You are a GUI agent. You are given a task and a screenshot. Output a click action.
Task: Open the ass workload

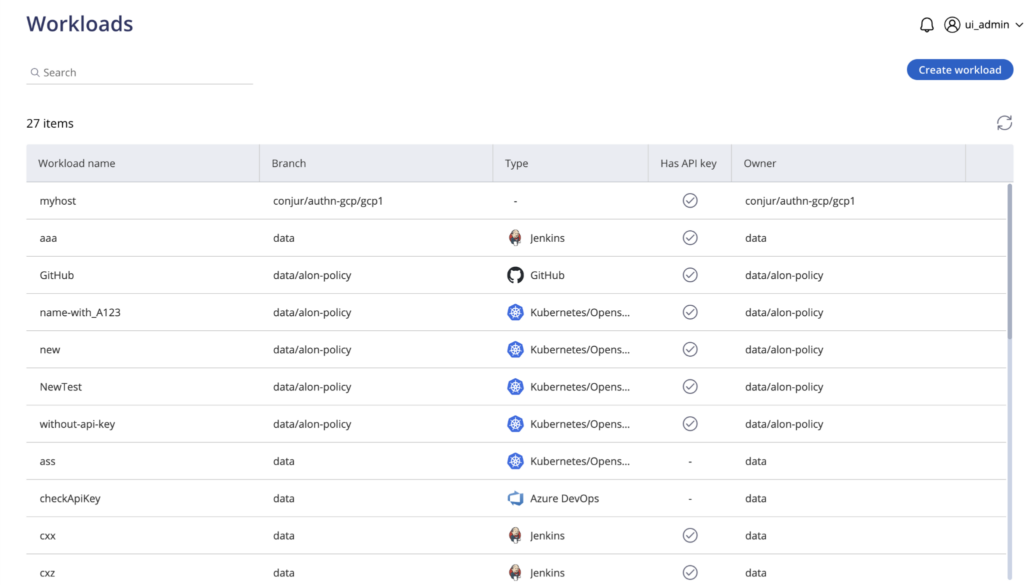[x=47, y=462]
